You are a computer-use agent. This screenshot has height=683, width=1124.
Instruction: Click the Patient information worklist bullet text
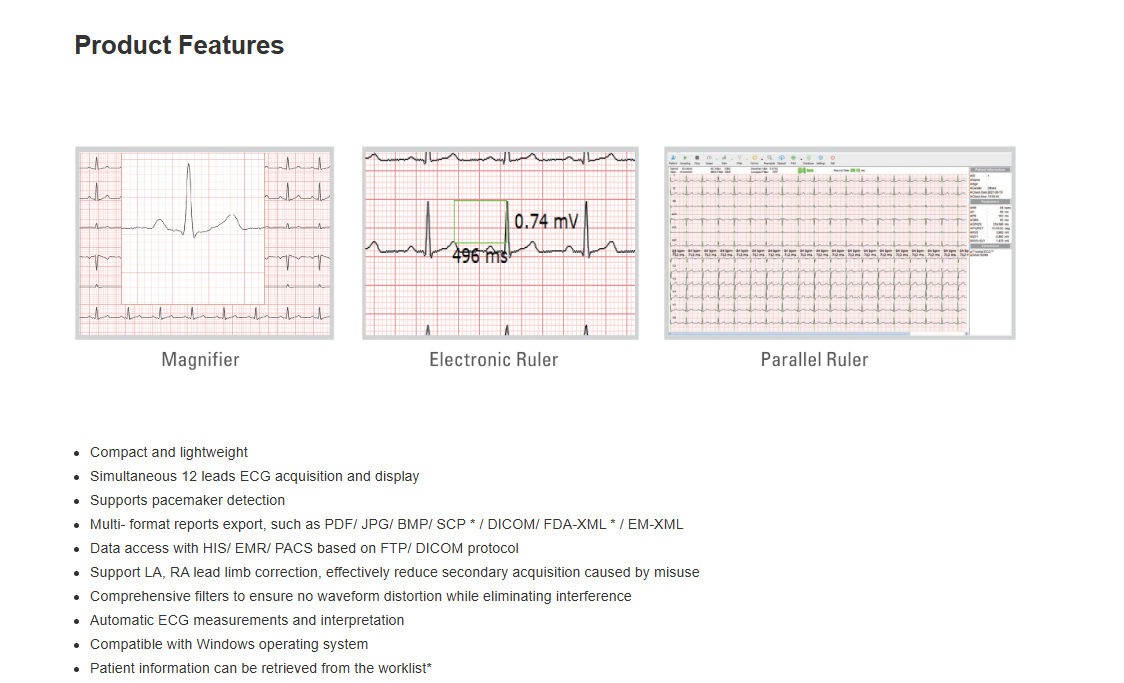click(260, 668)
